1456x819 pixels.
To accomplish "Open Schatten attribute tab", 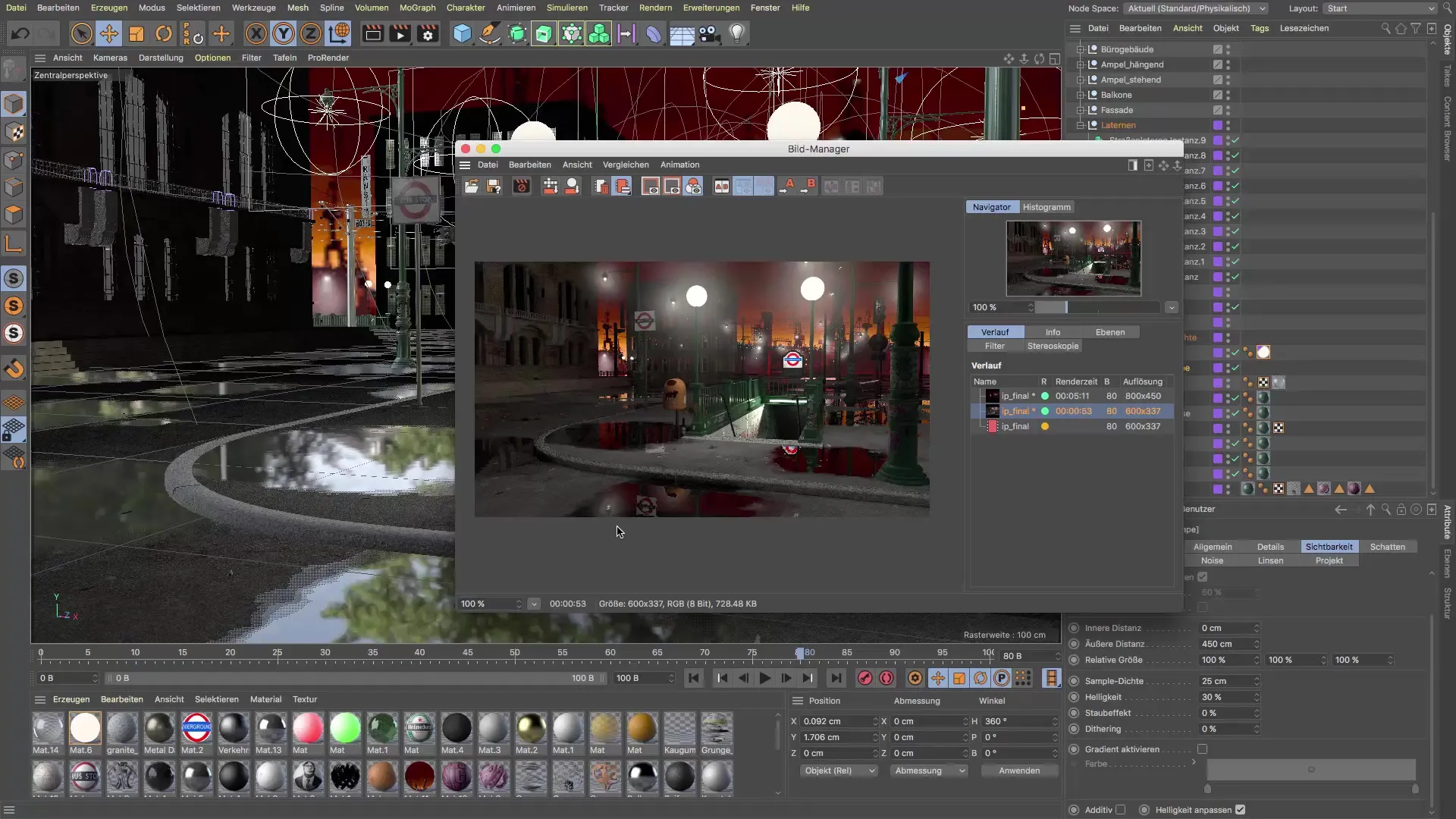I will click(x=1388, y=547).
